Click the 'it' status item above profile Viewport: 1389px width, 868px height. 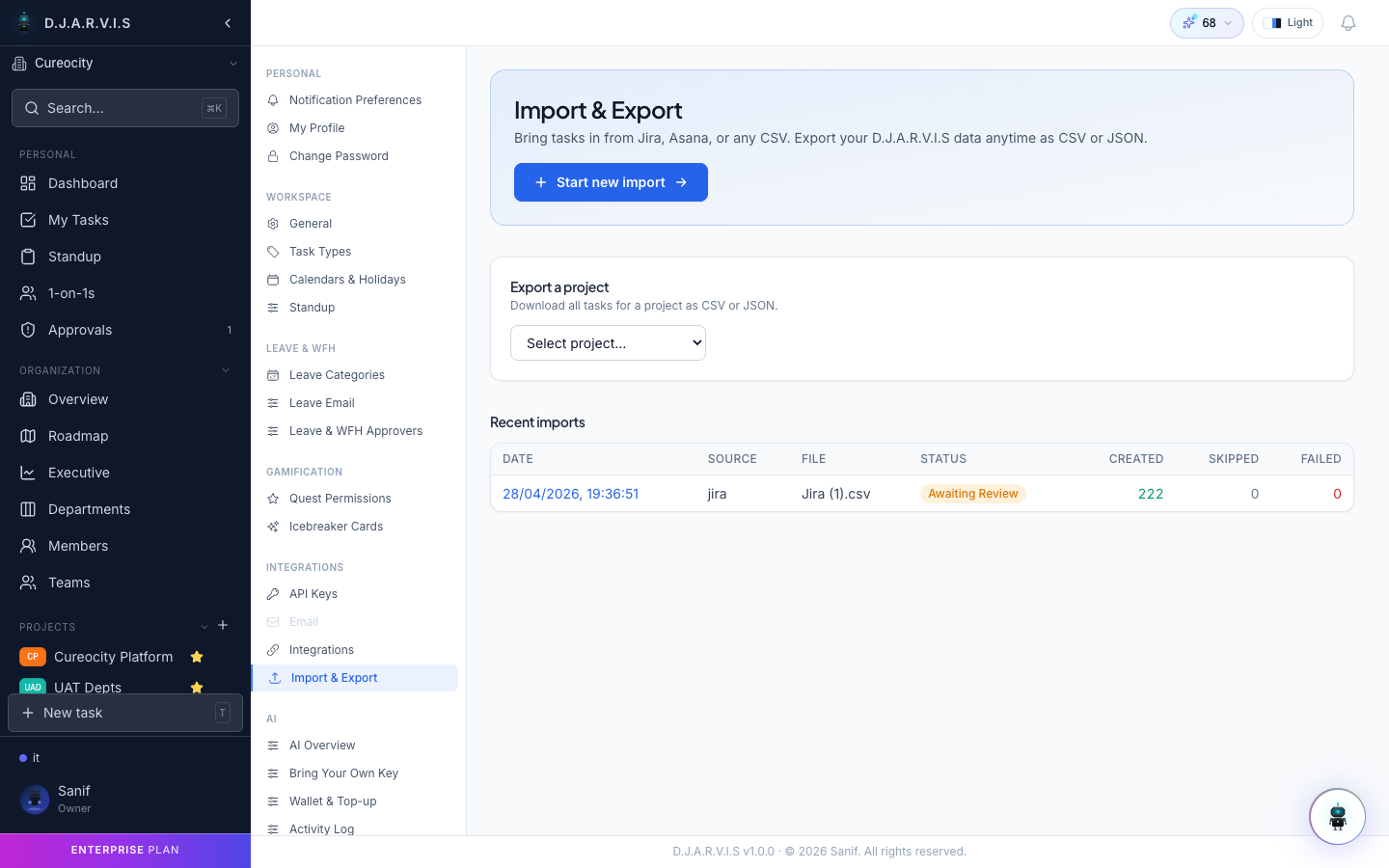[x=30, y=758]
